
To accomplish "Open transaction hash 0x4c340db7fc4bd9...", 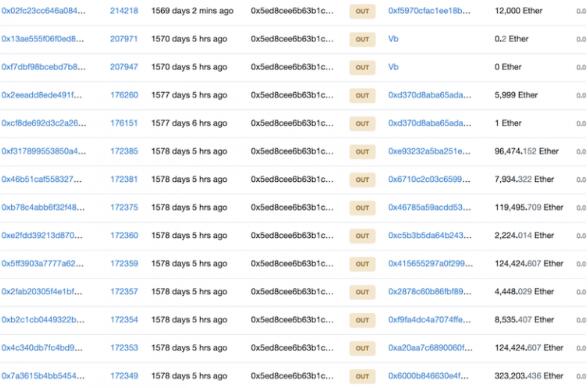I will [42, 348].
